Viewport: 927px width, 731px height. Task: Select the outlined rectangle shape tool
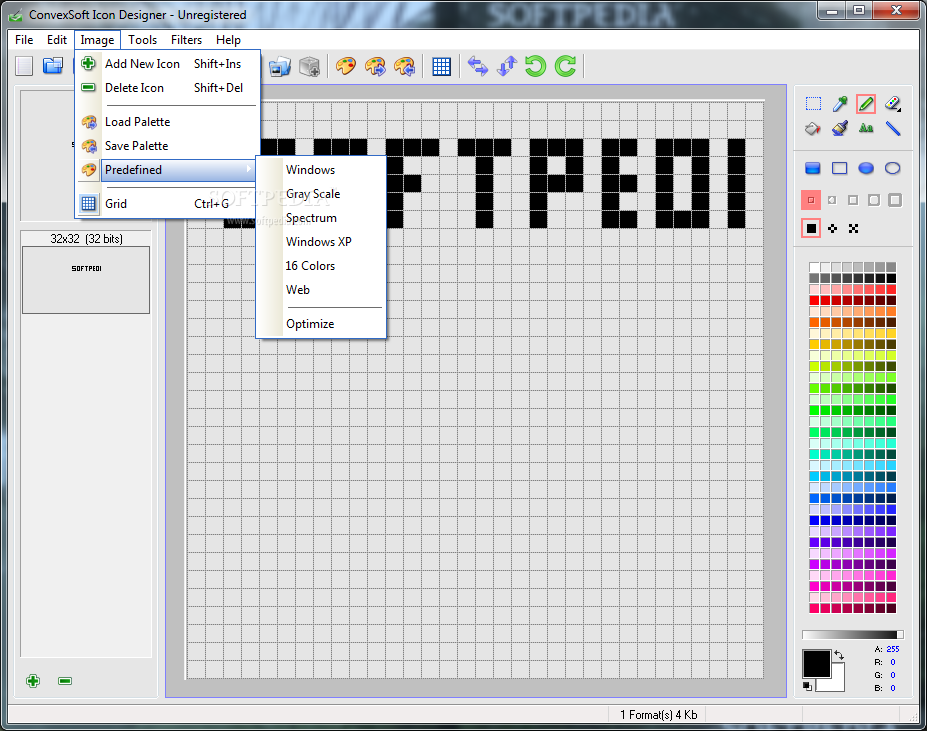coord(840,169)
